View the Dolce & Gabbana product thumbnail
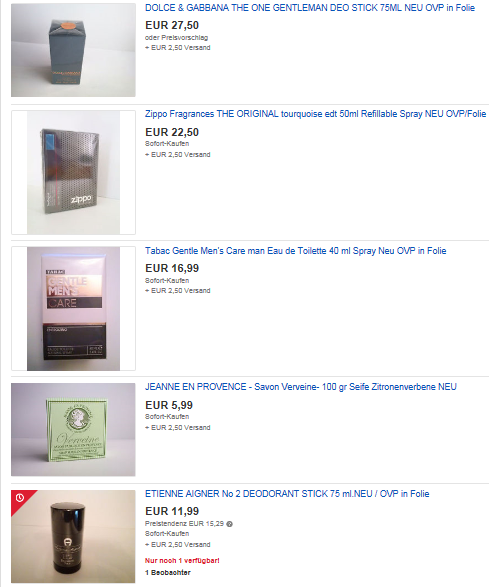 coord(73,50)
